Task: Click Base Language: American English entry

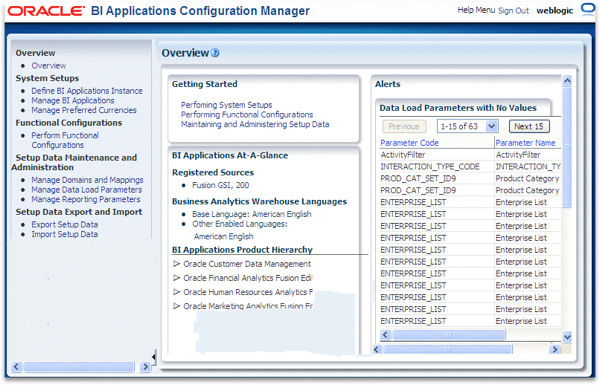Action: 252,214
